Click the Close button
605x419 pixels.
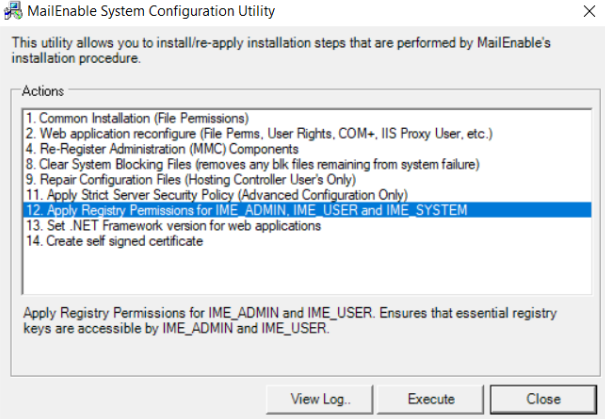click(x=543, y=399)
